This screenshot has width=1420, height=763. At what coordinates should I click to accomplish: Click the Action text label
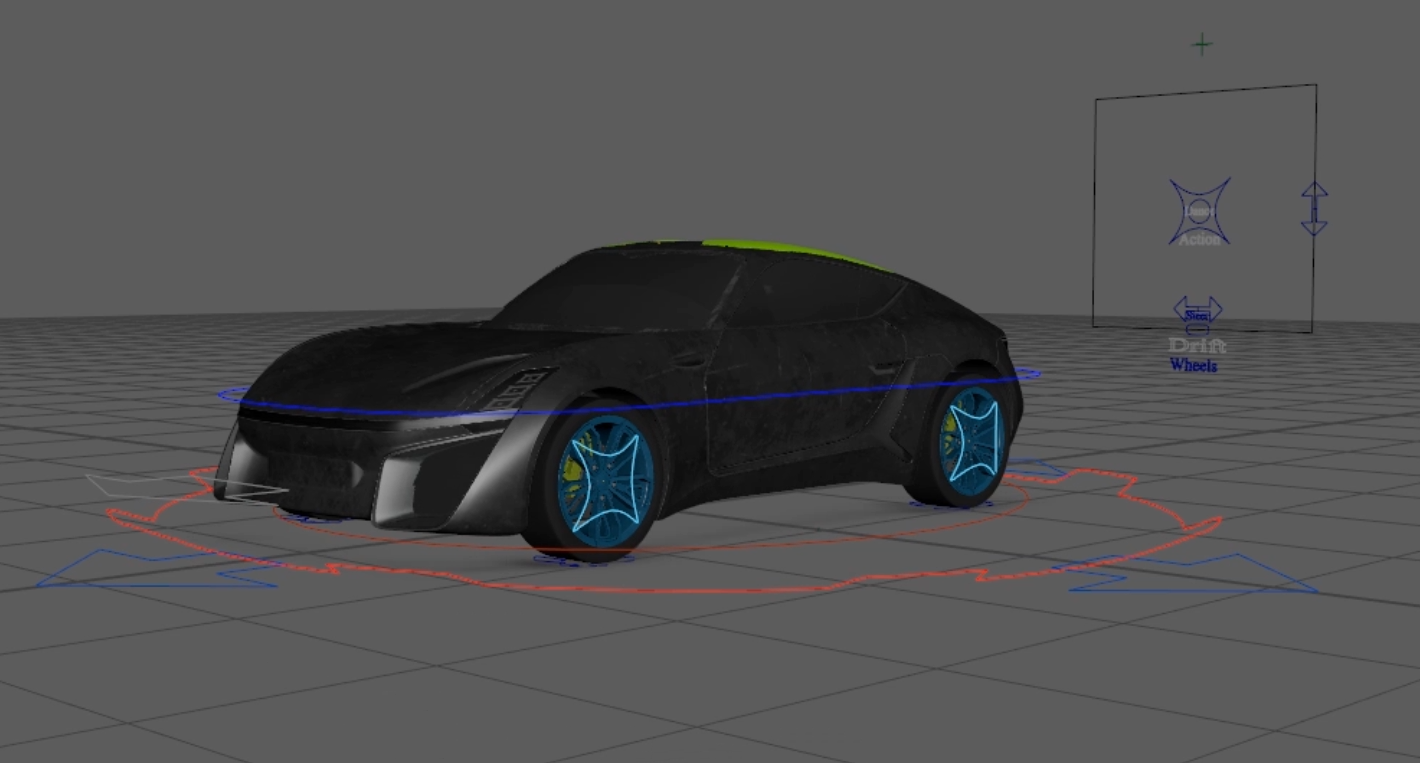tap(1199, 240)
